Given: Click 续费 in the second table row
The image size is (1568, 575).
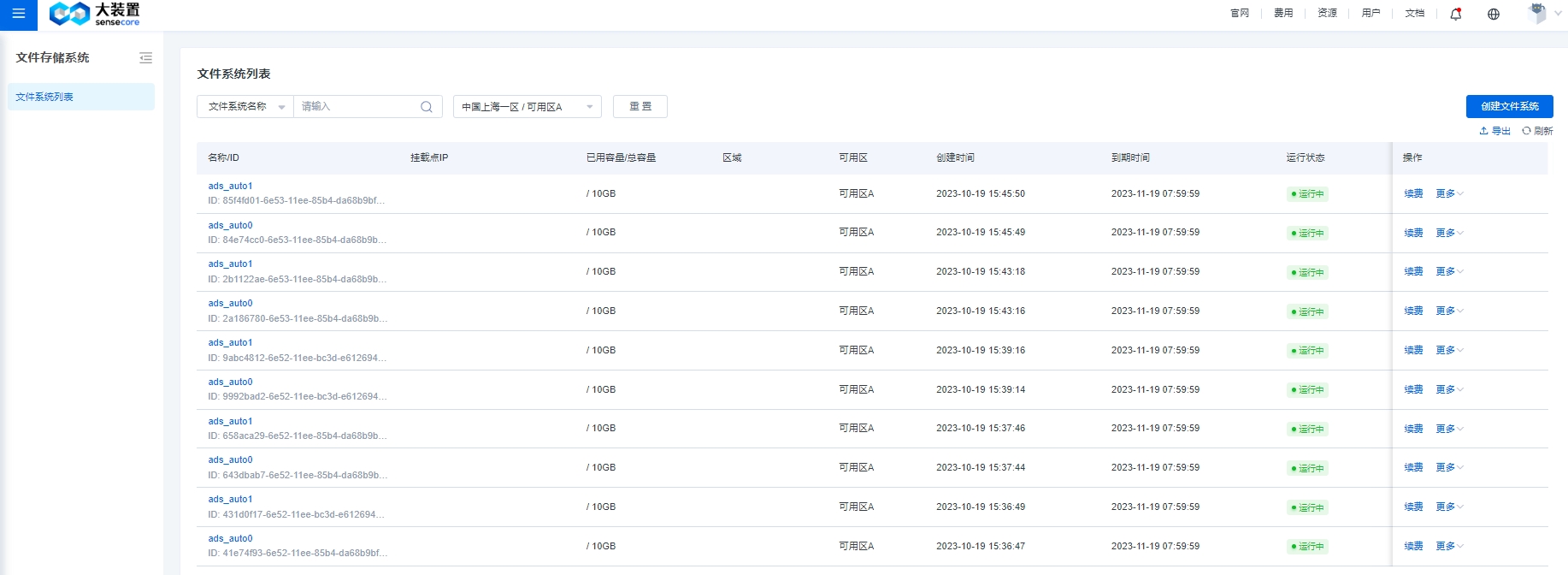Looking at the screenshot, I should coord(1413,233).
